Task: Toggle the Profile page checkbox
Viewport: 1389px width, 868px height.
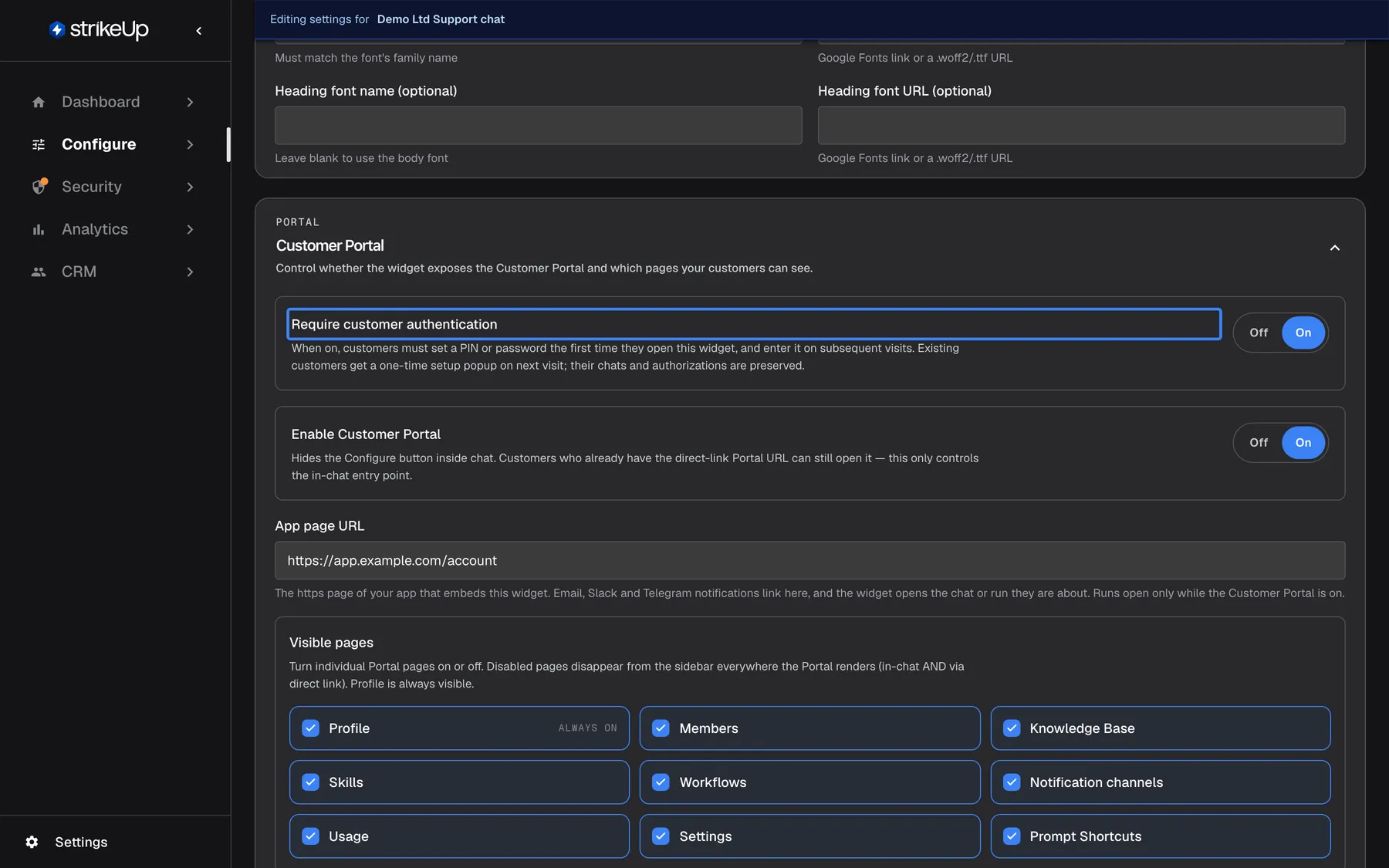Action: pyautogui.click(x=310, y=728)
